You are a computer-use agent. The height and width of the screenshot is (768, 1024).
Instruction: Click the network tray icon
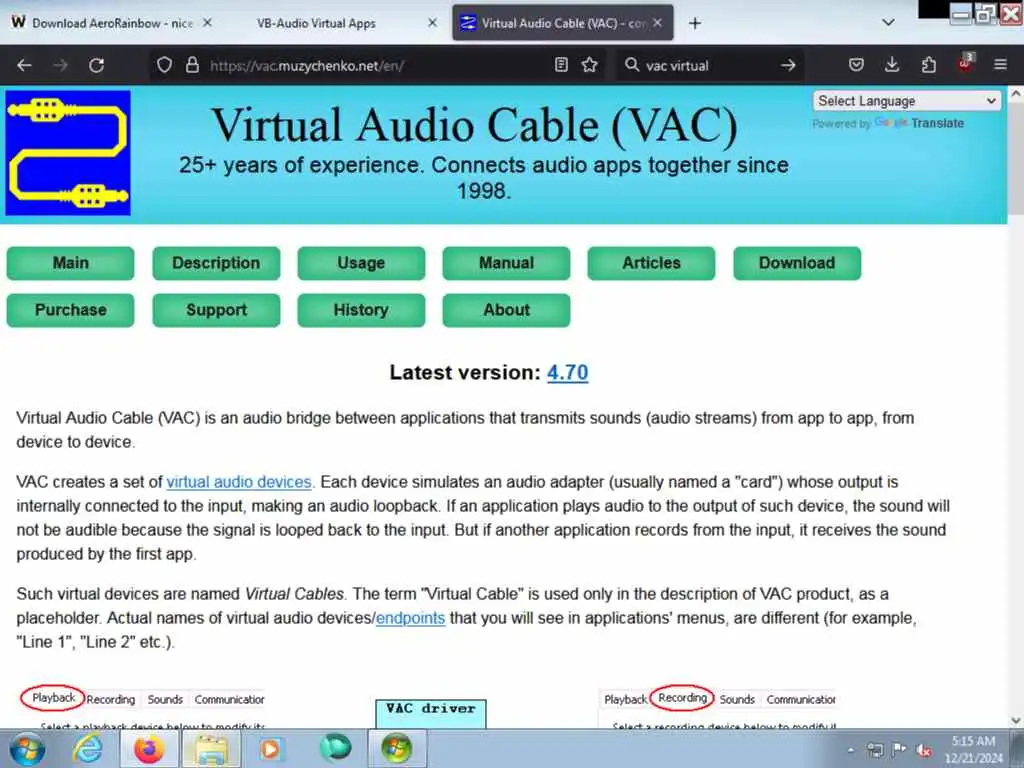[875, 750]
